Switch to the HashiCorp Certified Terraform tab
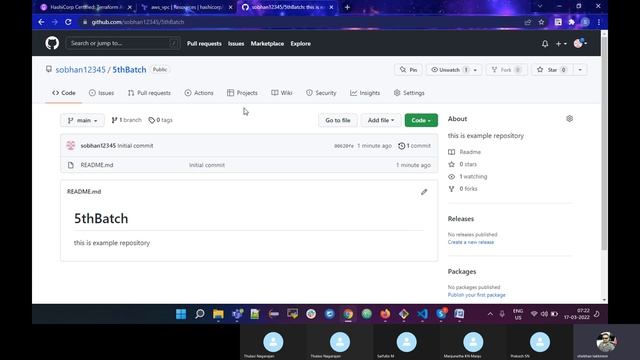The image size is (640, 360). coord(87,7)
